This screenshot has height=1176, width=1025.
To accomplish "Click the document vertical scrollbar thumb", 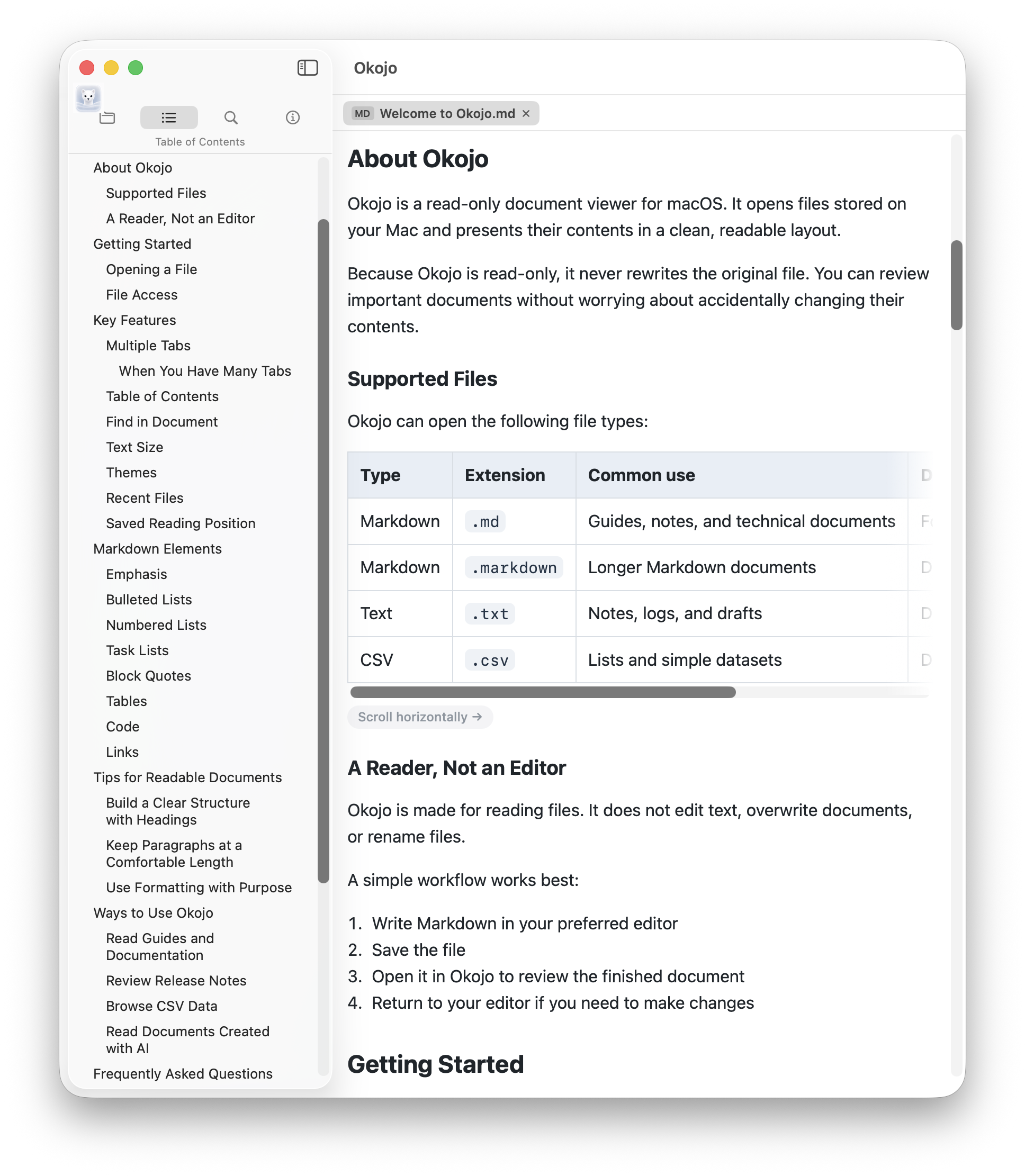I will (x=956, y=285).
